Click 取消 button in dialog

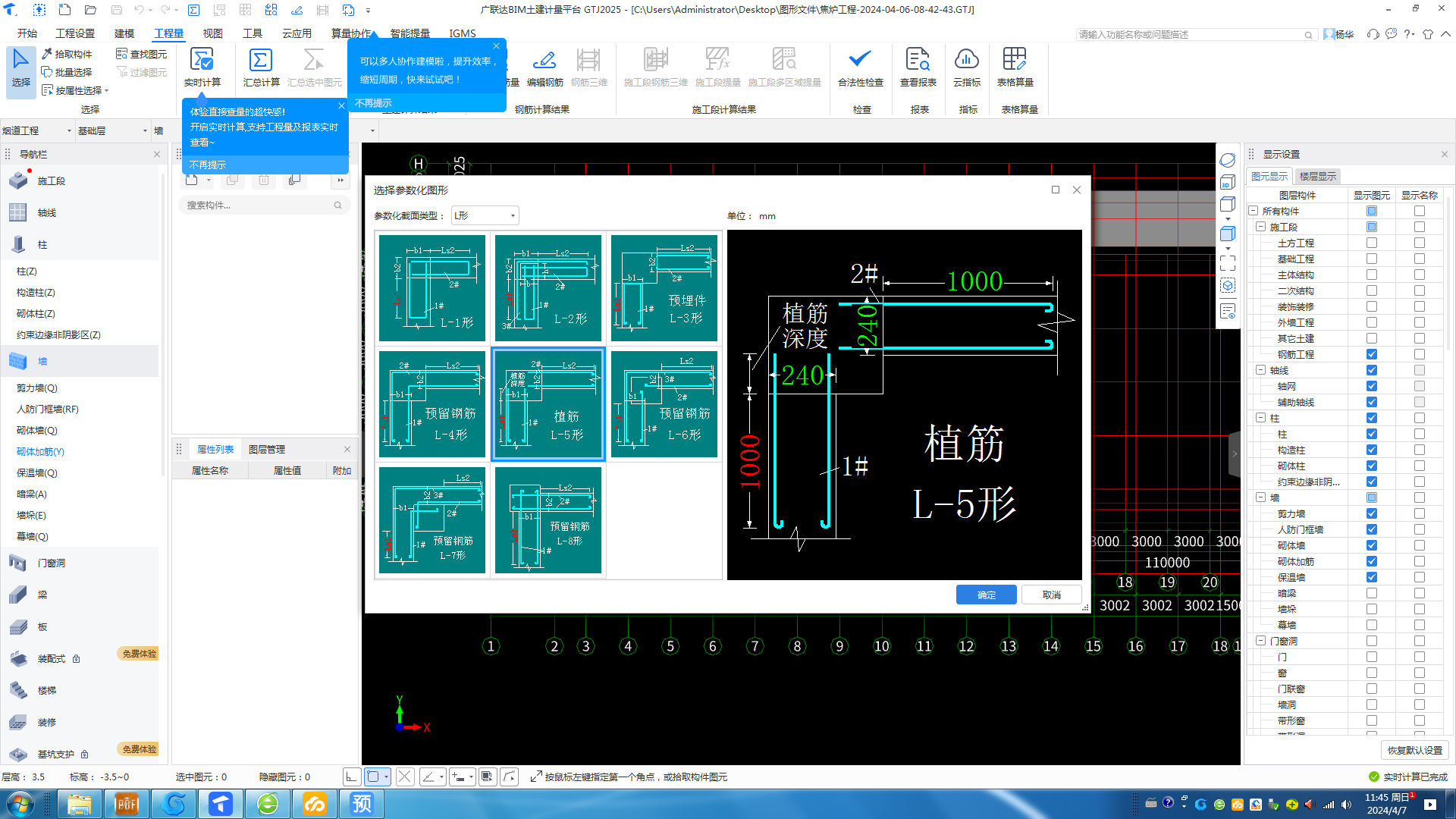coord(1051,595)
